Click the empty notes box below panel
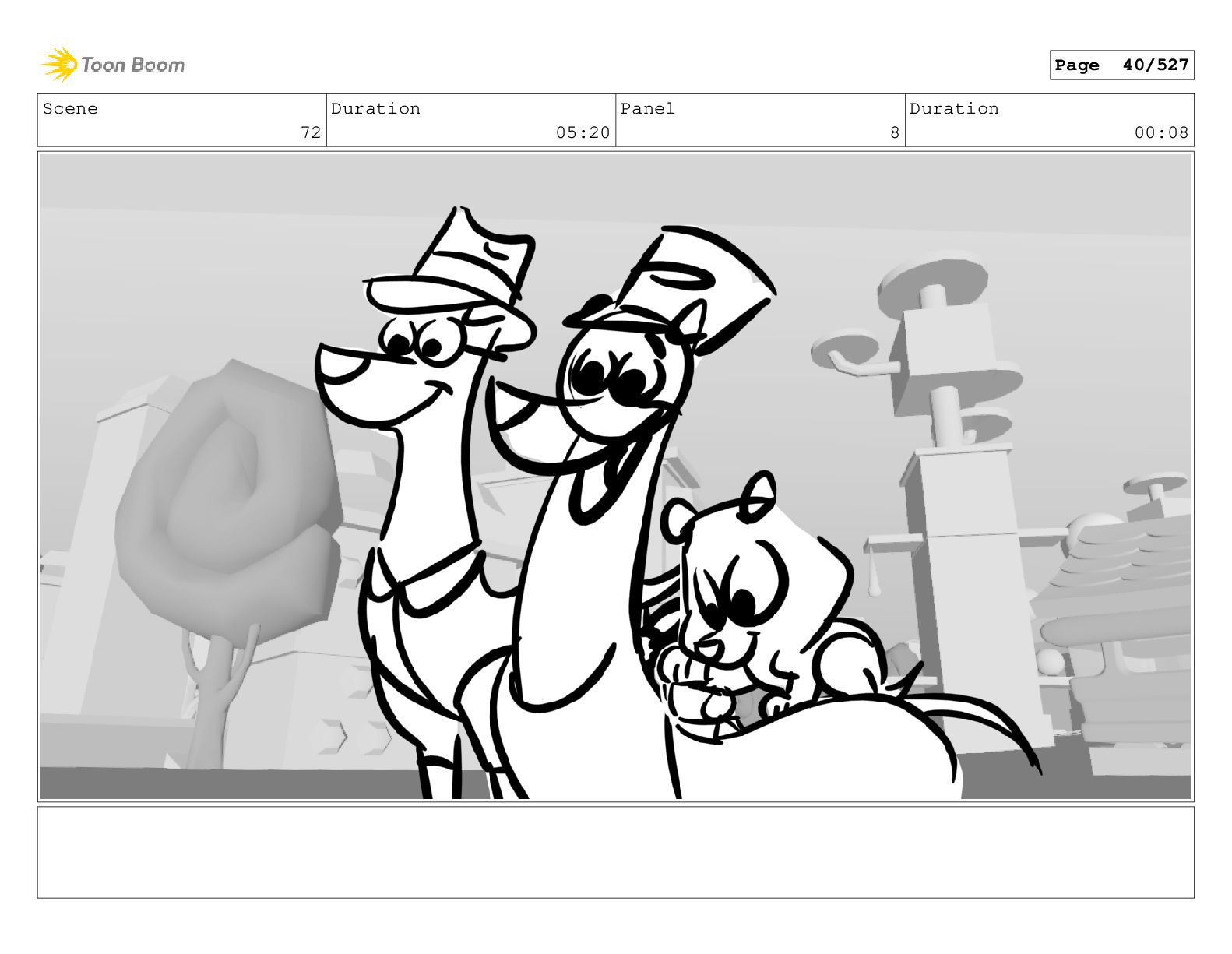This screenshot has width=1232, height=954. pyautogui.click(x=615, y=852)
